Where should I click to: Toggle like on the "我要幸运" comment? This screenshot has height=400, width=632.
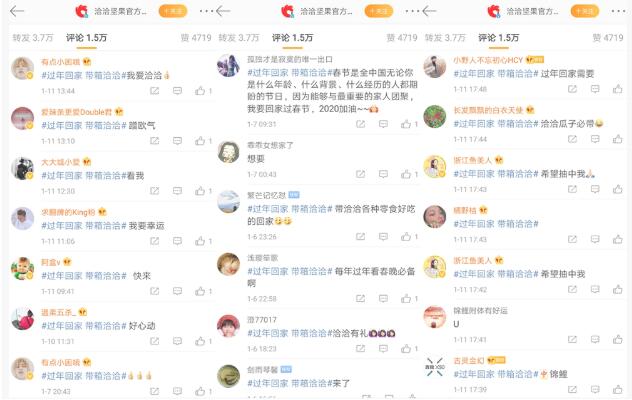click(x=200, y=241)
